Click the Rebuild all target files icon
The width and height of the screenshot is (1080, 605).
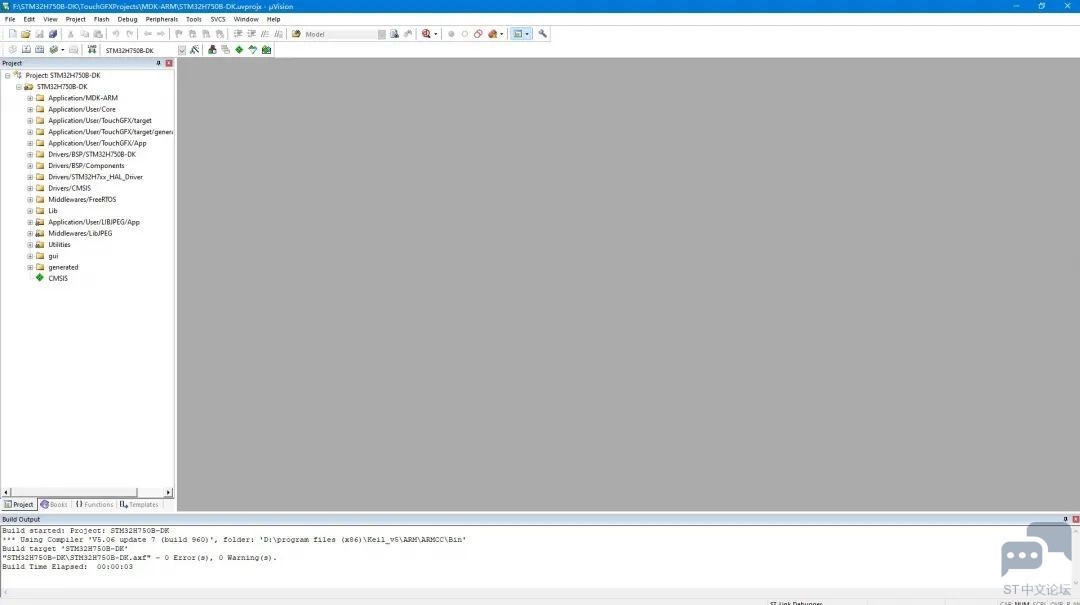tap(39, 50)
